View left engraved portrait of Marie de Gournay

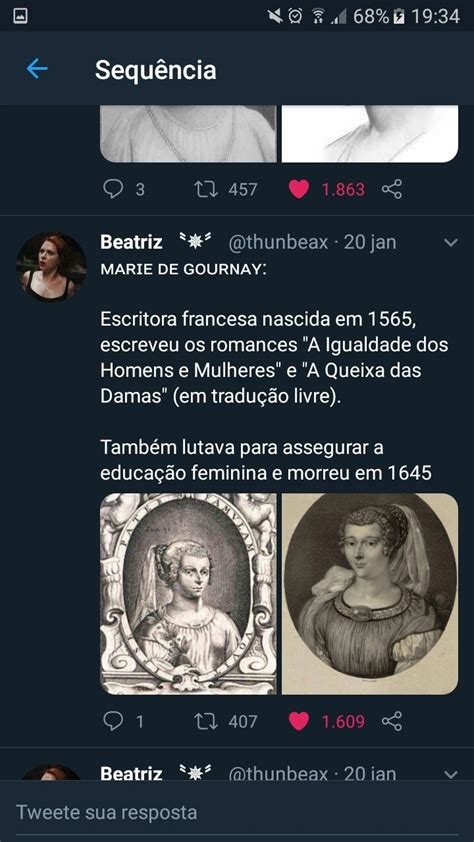pos(188,593)
